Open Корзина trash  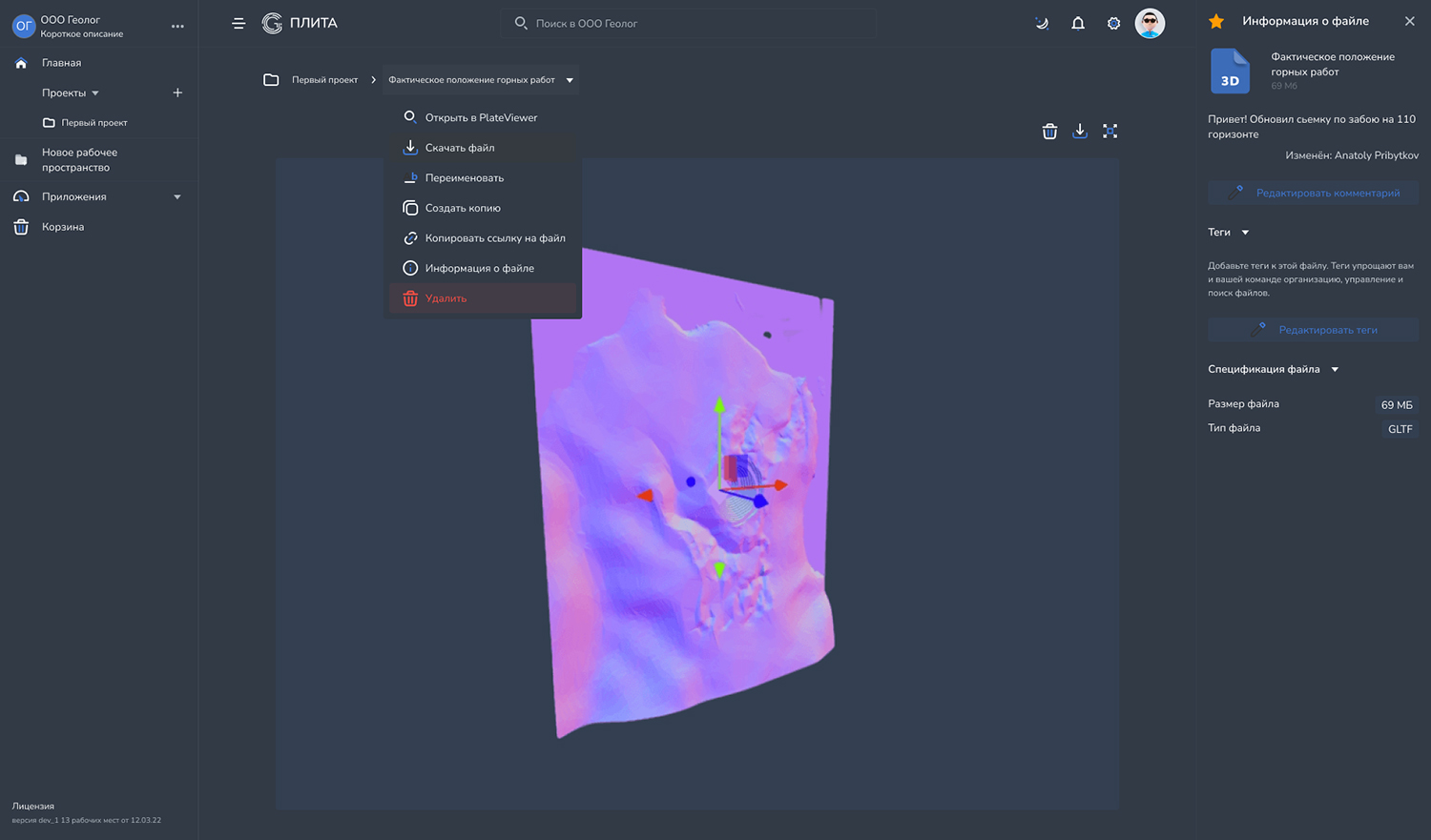click(63, 227)
